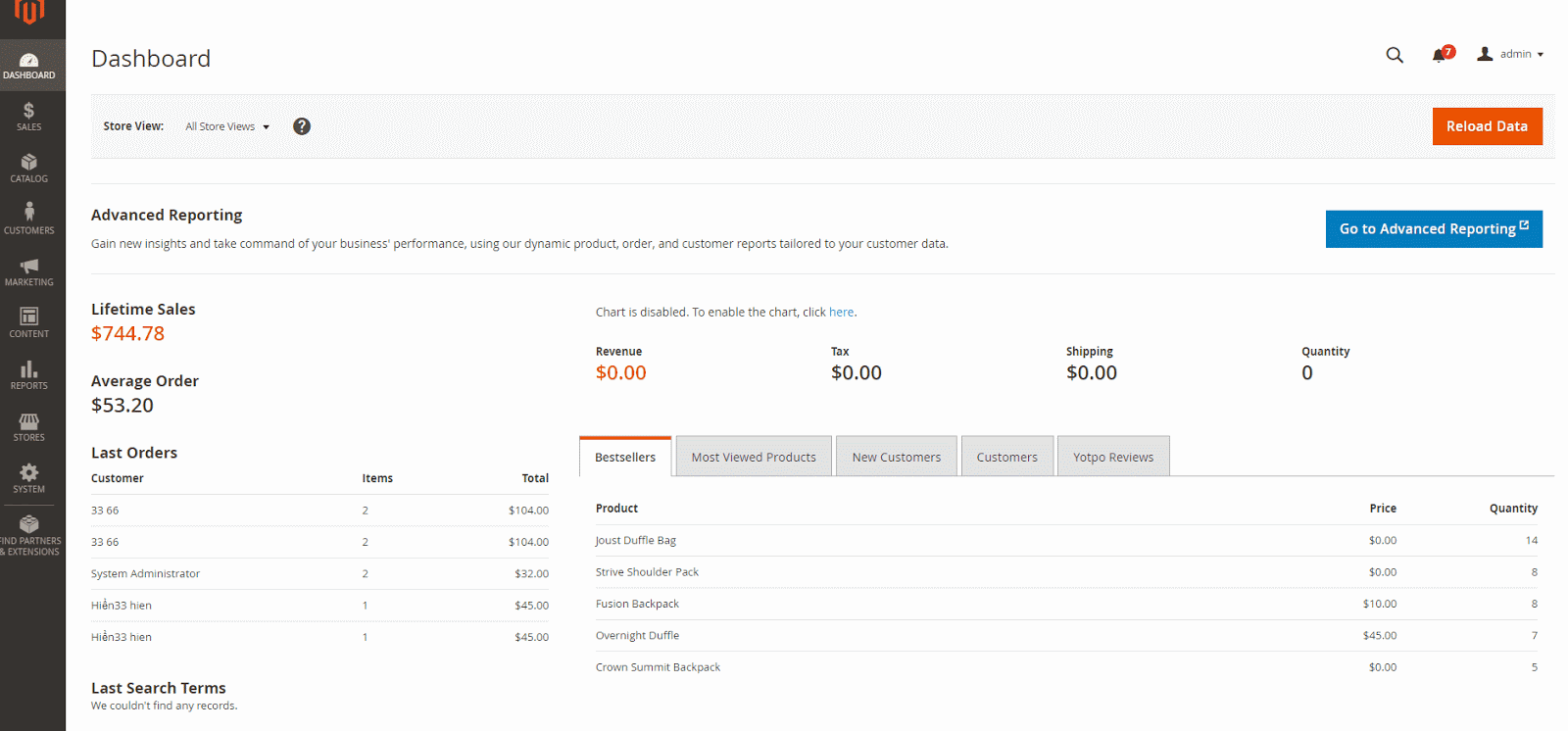Image resolution: width=1568 pixels, height=731 pixels.
Task: Click the Reload Data button
Action: (1487, 126)
